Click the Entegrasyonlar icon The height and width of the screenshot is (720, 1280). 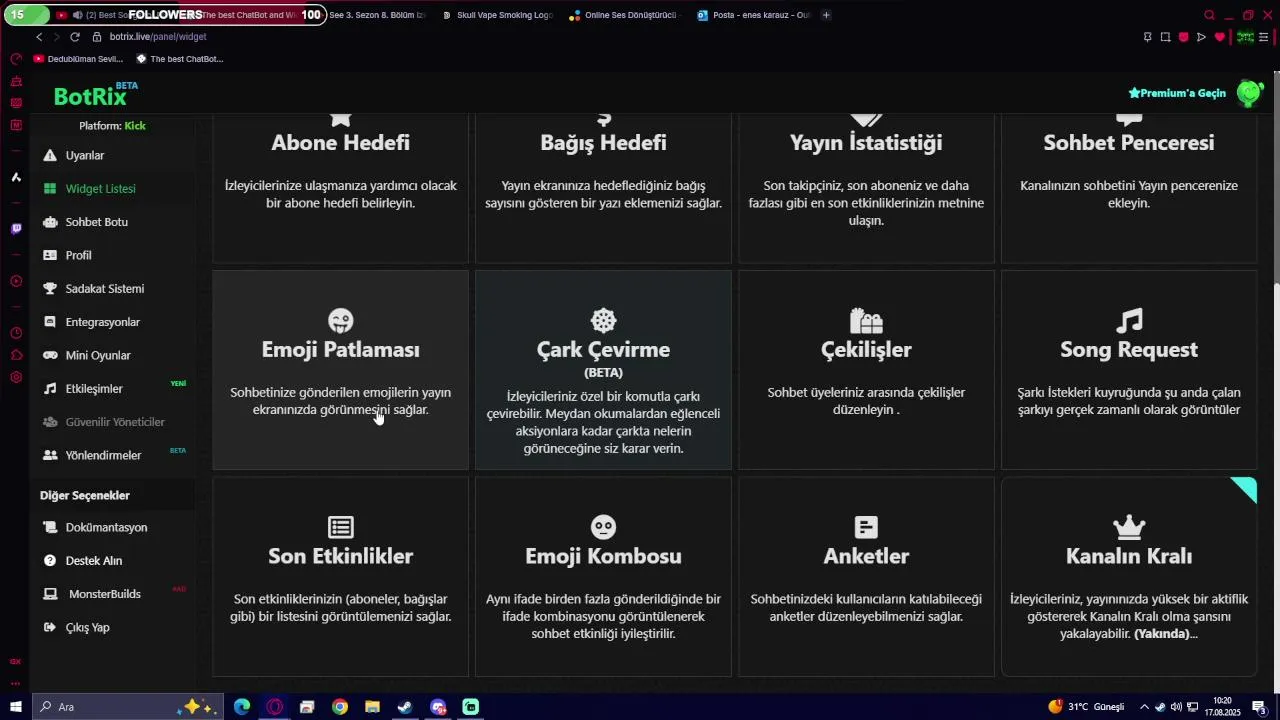[x=50, y=322]
